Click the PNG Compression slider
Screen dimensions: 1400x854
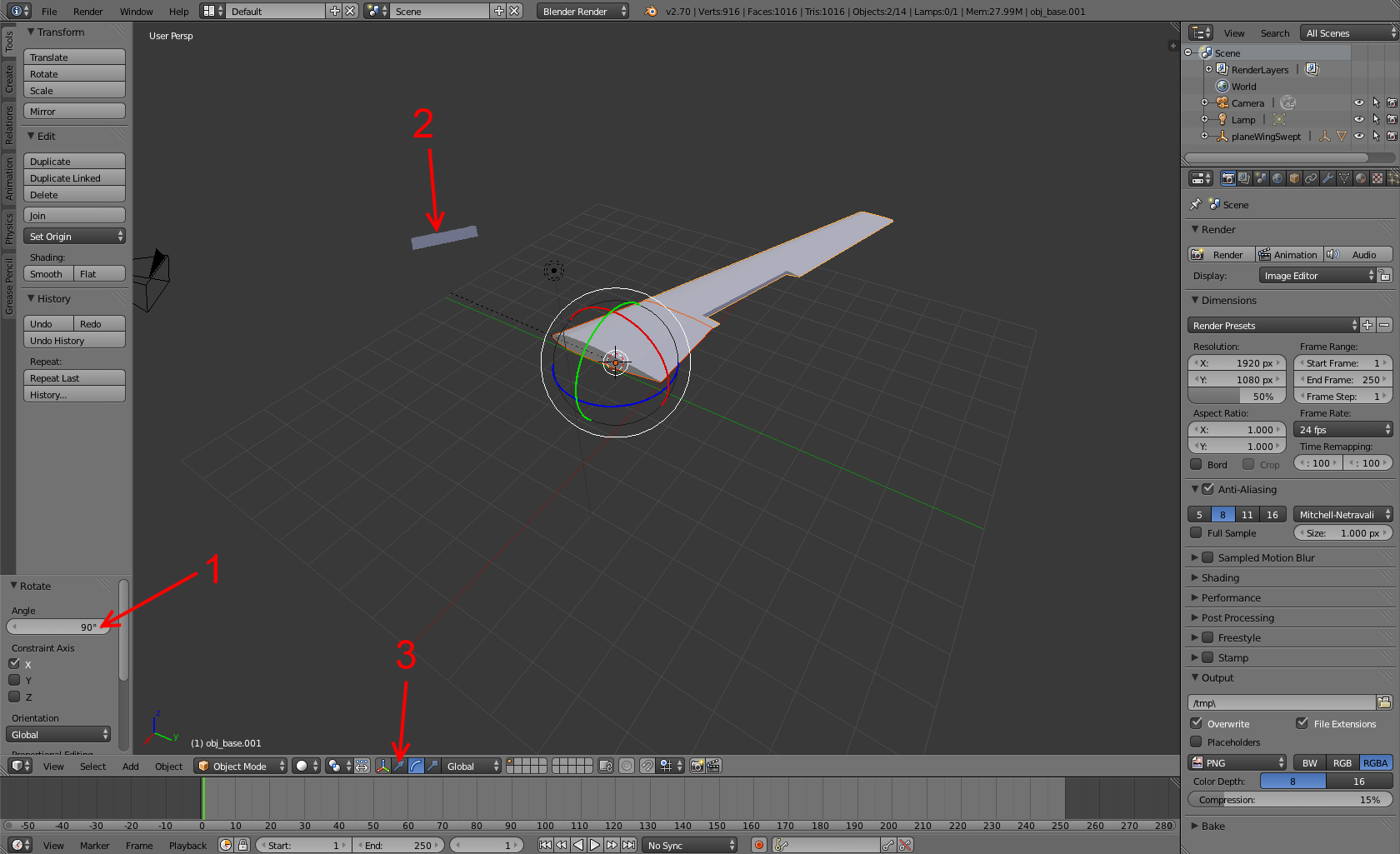[x=1289, y=799]
